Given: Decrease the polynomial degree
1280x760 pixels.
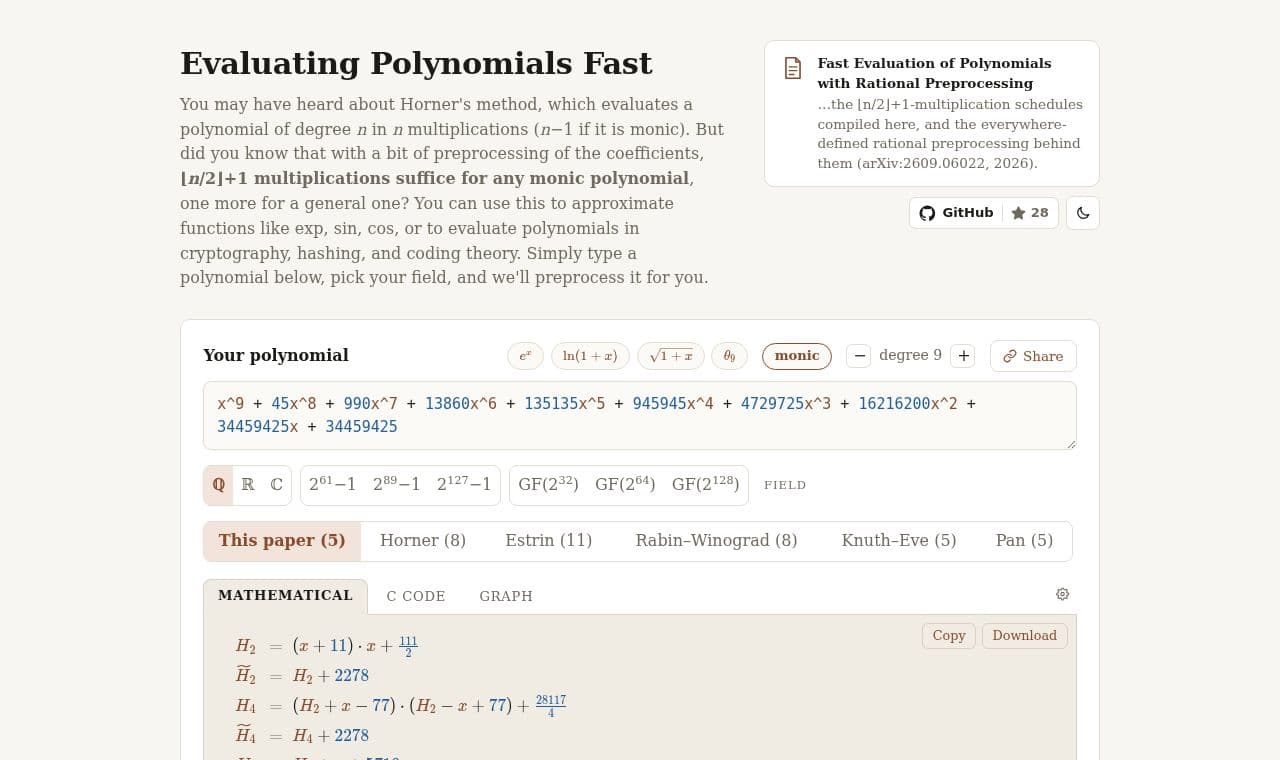Looking at the screenshot, I should point(858,356).
